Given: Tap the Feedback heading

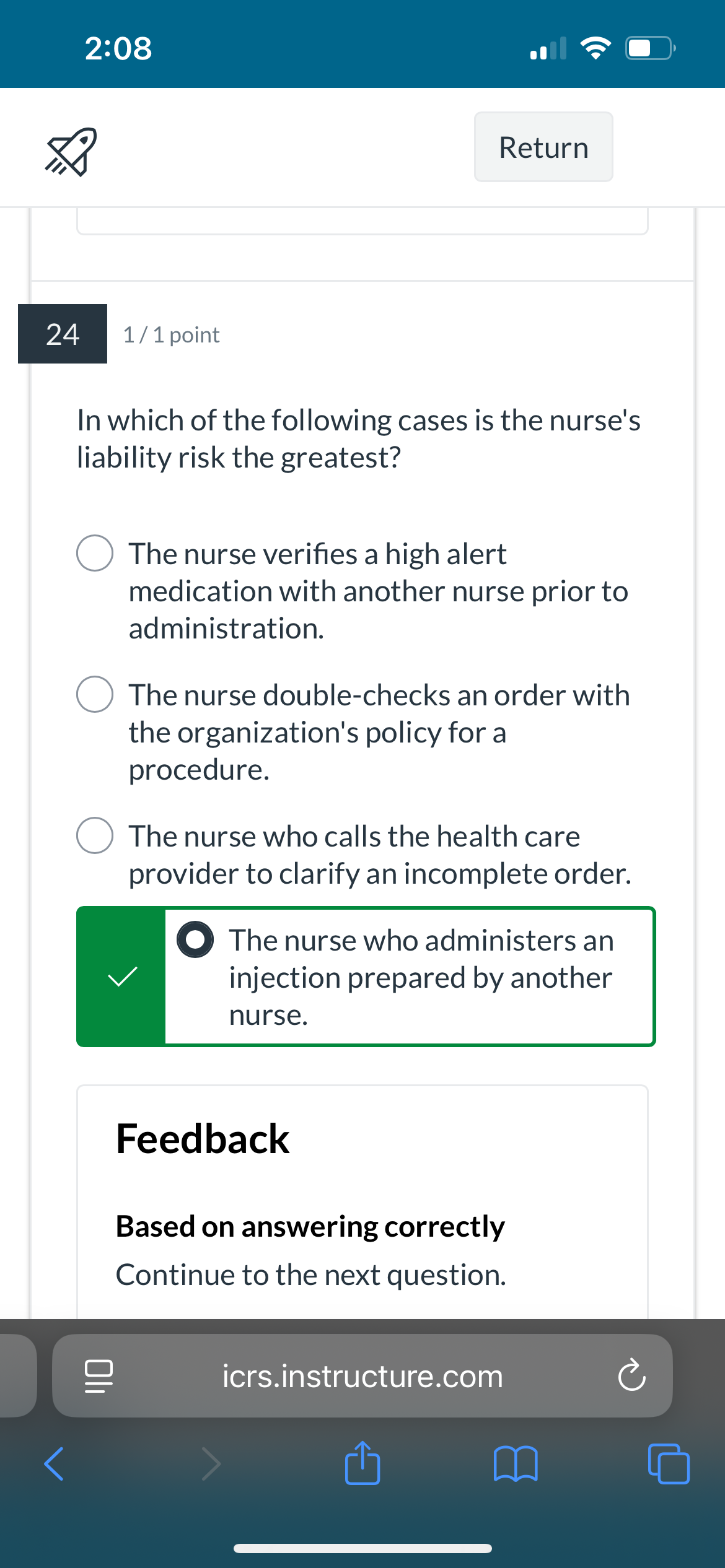Looking at the screenshot, I should [203, 1139].
